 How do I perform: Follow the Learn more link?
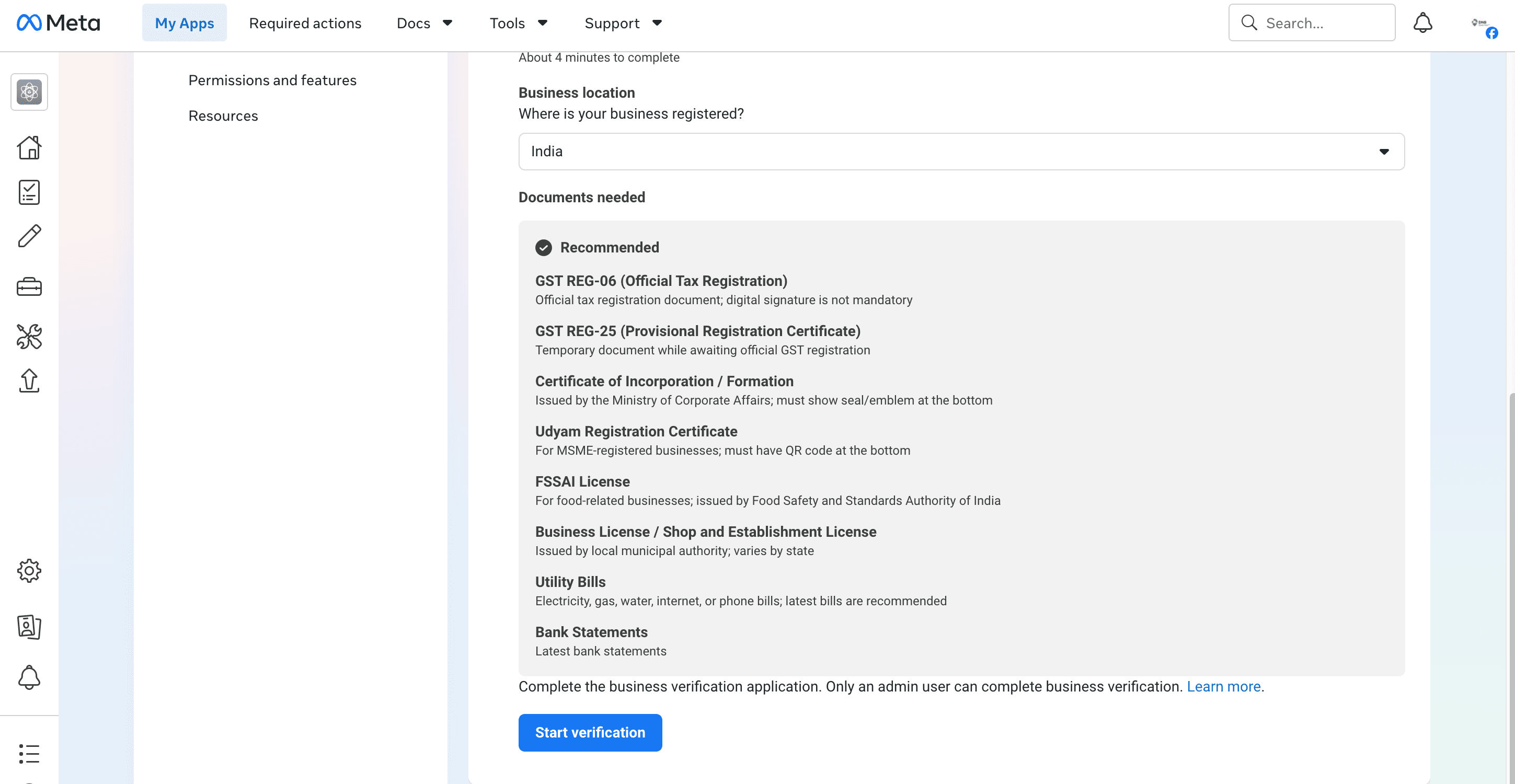tap(1223, 686)
